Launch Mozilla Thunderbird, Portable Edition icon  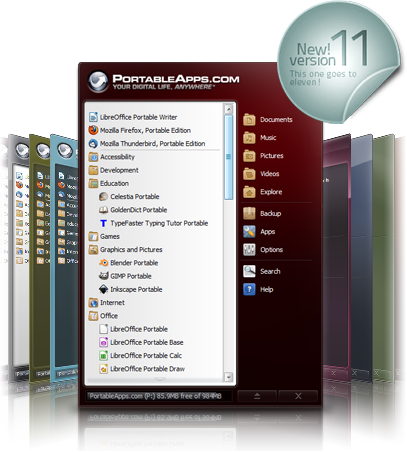93,144
